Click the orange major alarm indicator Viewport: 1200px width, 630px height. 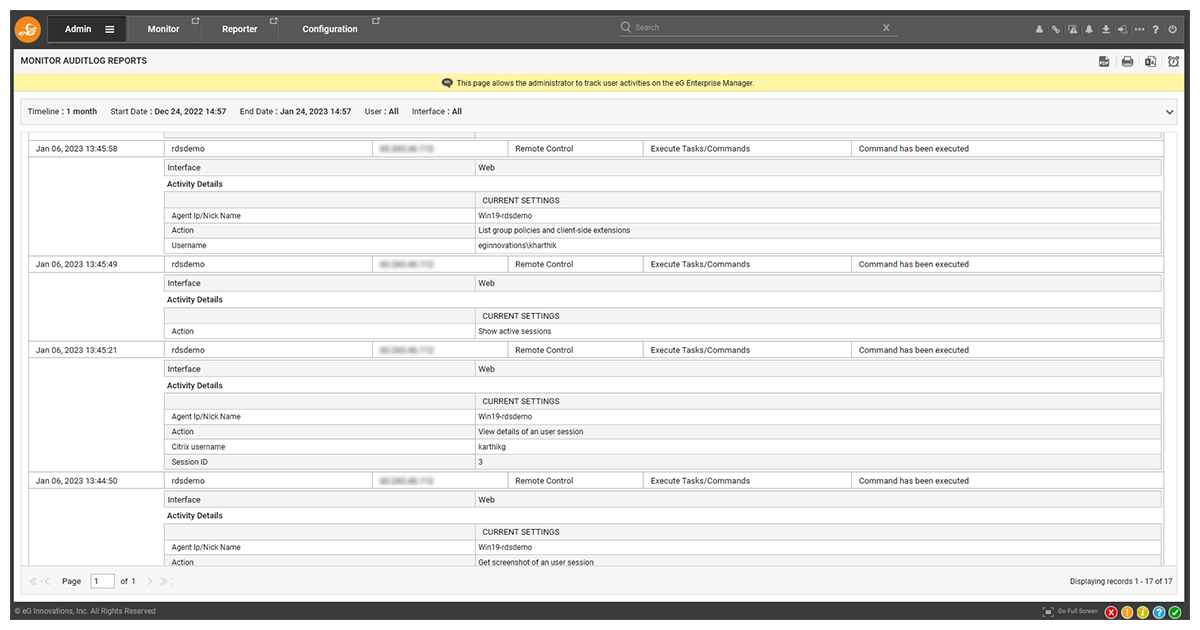[x=1127, y=612]
